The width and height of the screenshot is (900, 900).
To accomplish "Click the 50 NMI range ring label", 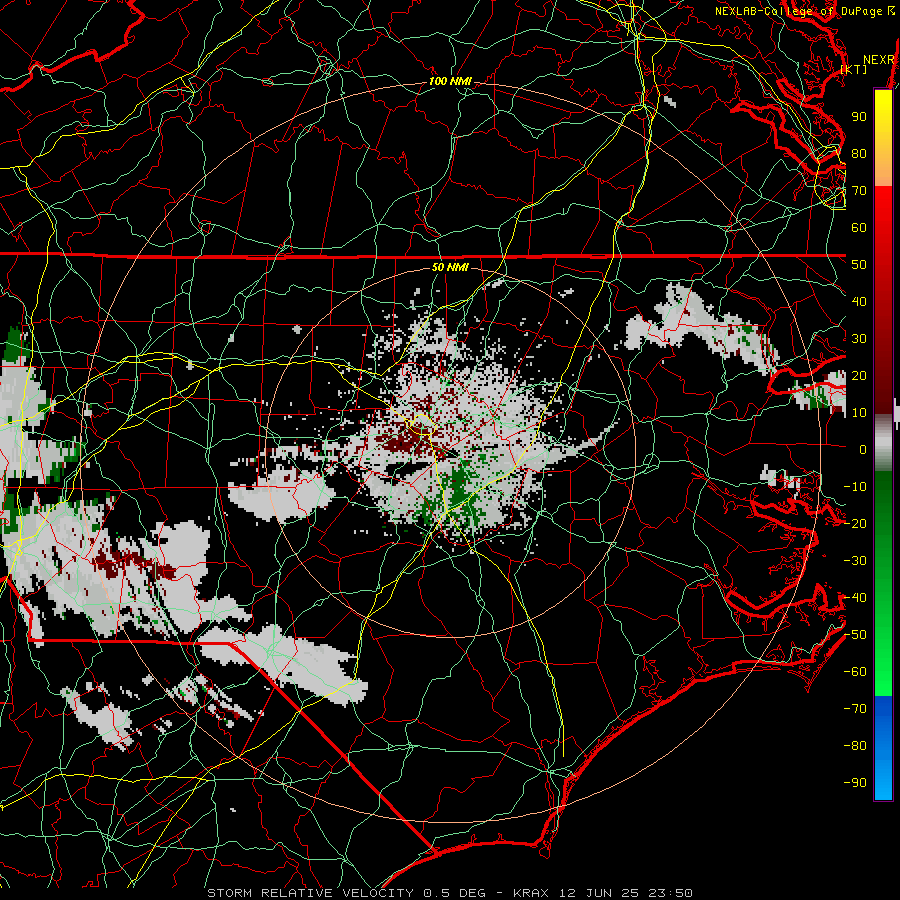I will coord(450,267).
